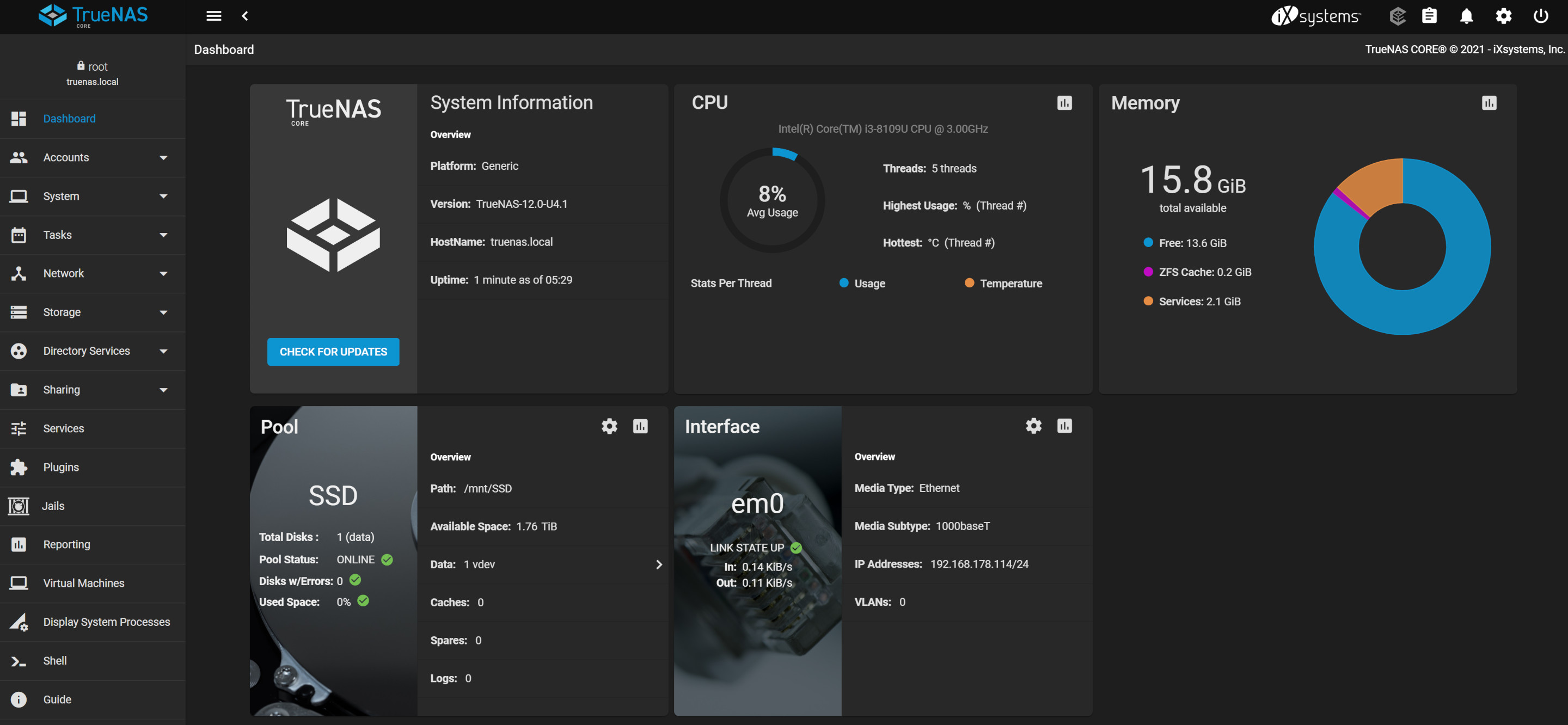The width and height of the screenshot is (1568, 725).
Task: Open the Sharing menu item
Action: pos(93,390)
